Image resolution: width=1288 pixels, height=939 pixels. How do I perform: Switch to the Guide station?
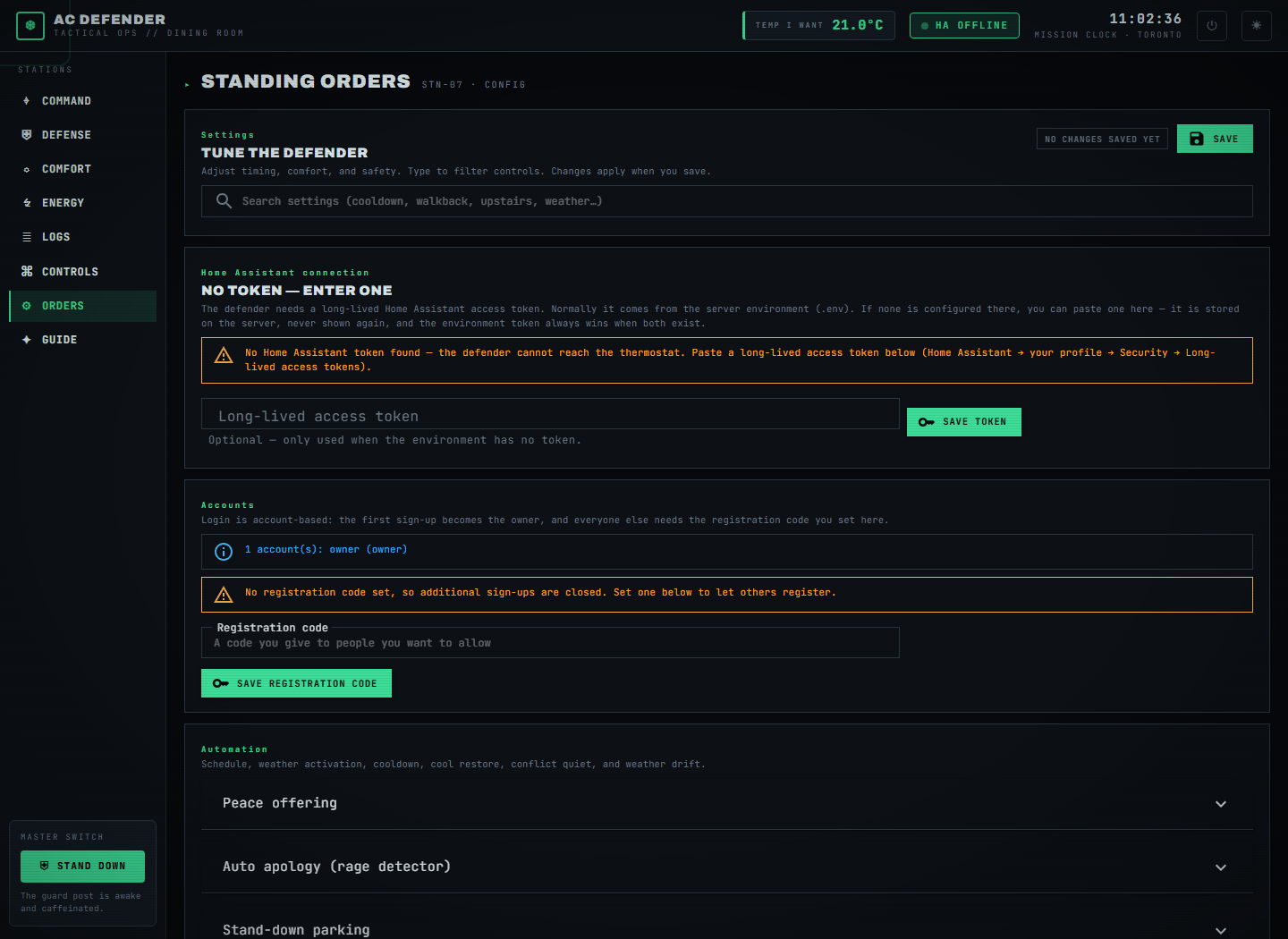click(82, 340)
